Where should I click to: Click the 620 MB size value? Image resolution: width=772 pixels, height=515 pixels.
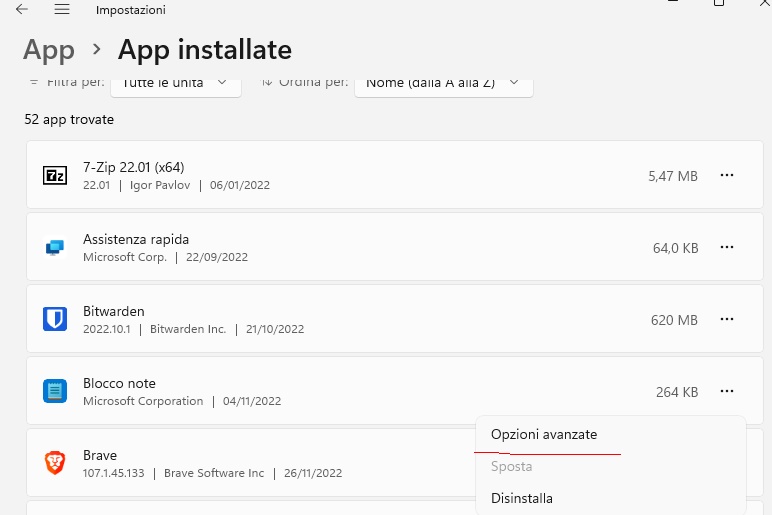point(674,320)
